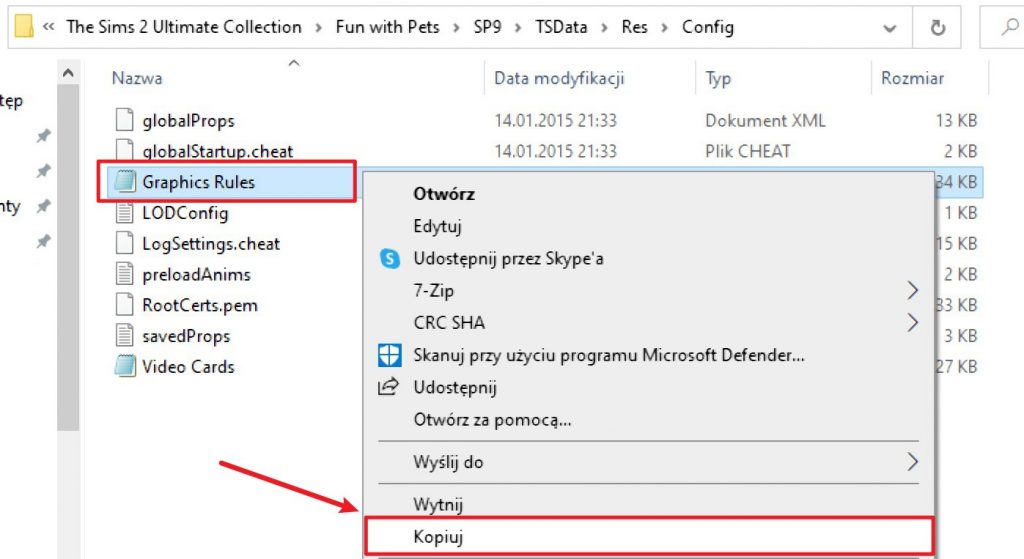Select Udostępnij przez Skype'a

coord(508,259)
